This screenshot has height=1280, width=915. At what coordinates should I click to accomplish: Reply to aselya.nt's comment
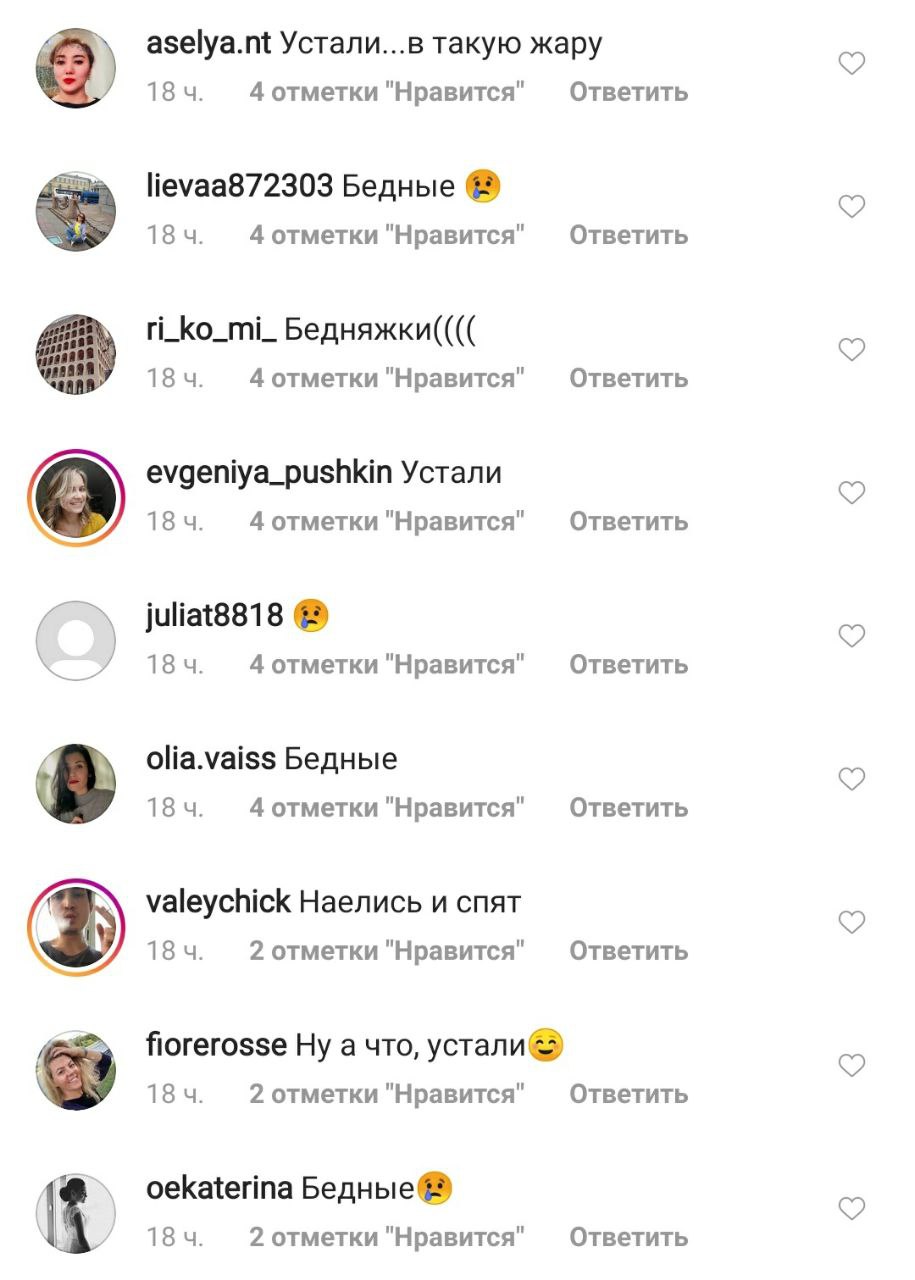pos(629,92)
